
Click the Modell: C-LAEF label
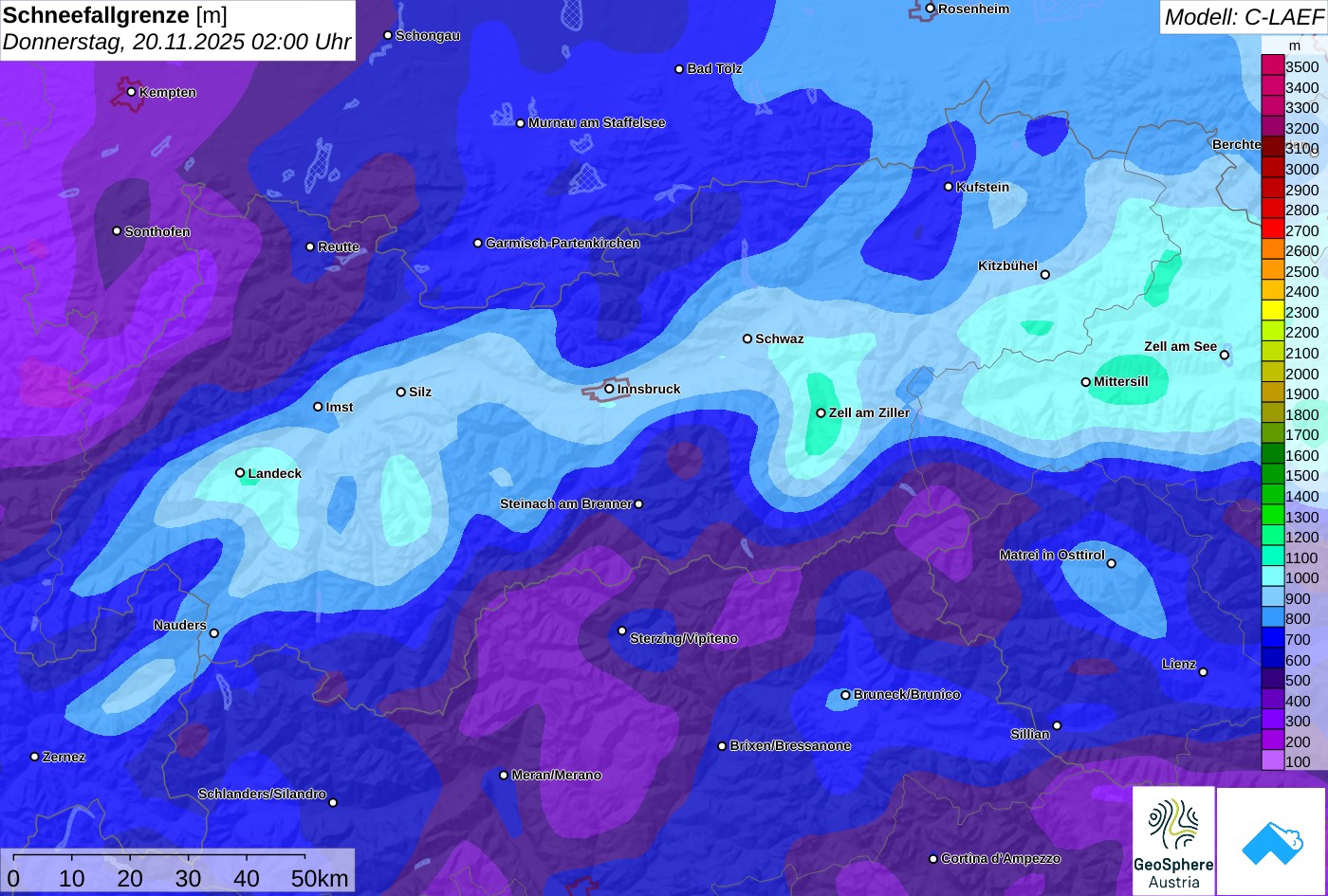coord(1243,16)
